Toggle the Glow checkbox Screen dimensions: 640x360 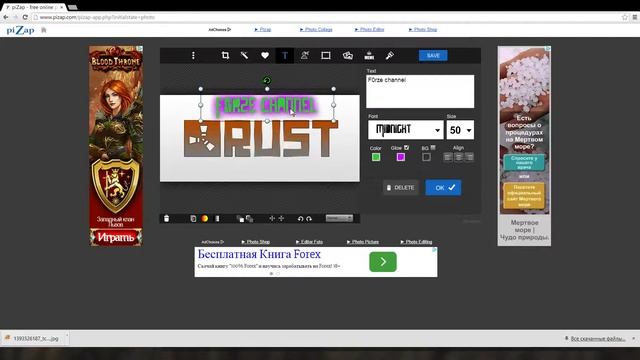[x=406, y=148]
